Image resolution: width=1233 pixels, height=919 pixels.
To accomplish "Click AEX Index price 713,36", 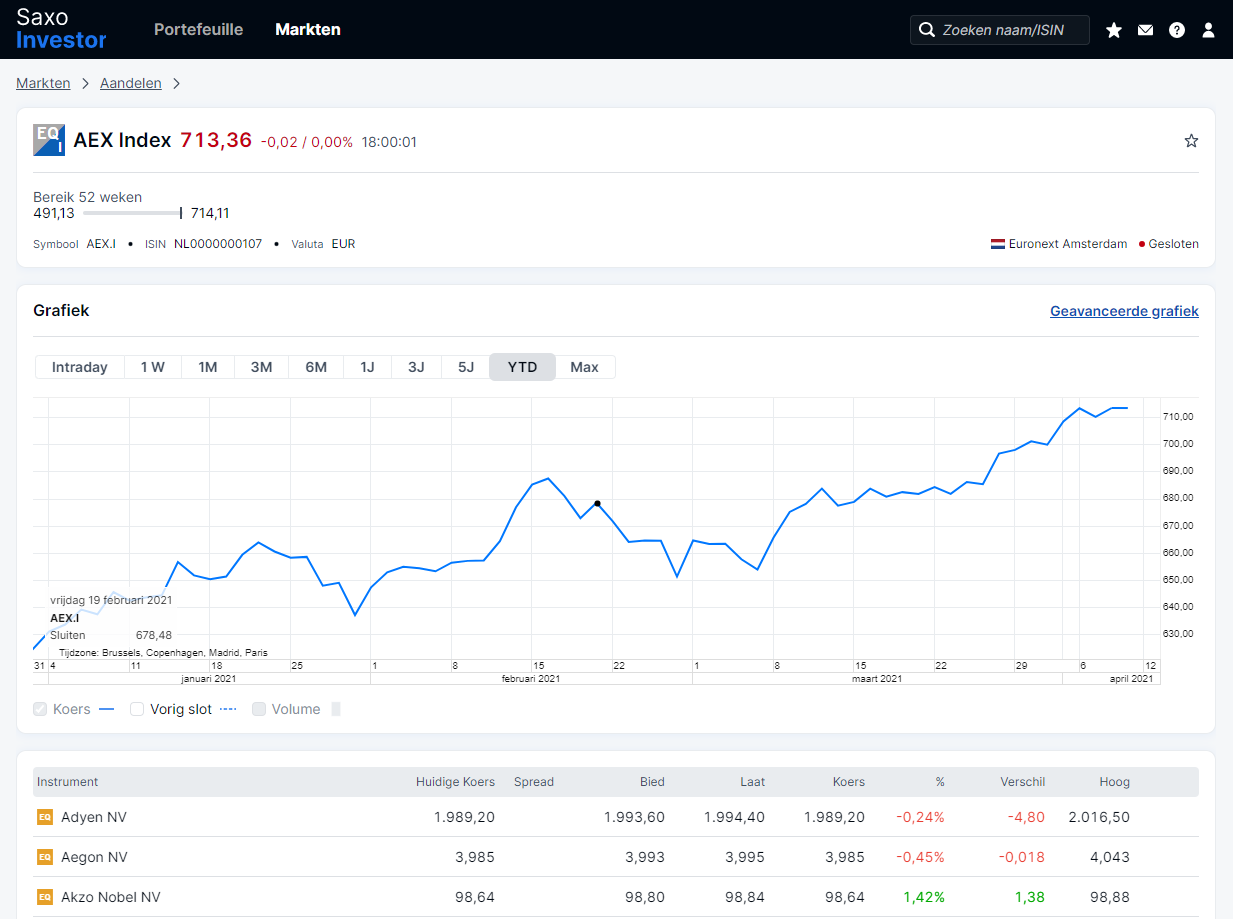I will tap(216, 140).
